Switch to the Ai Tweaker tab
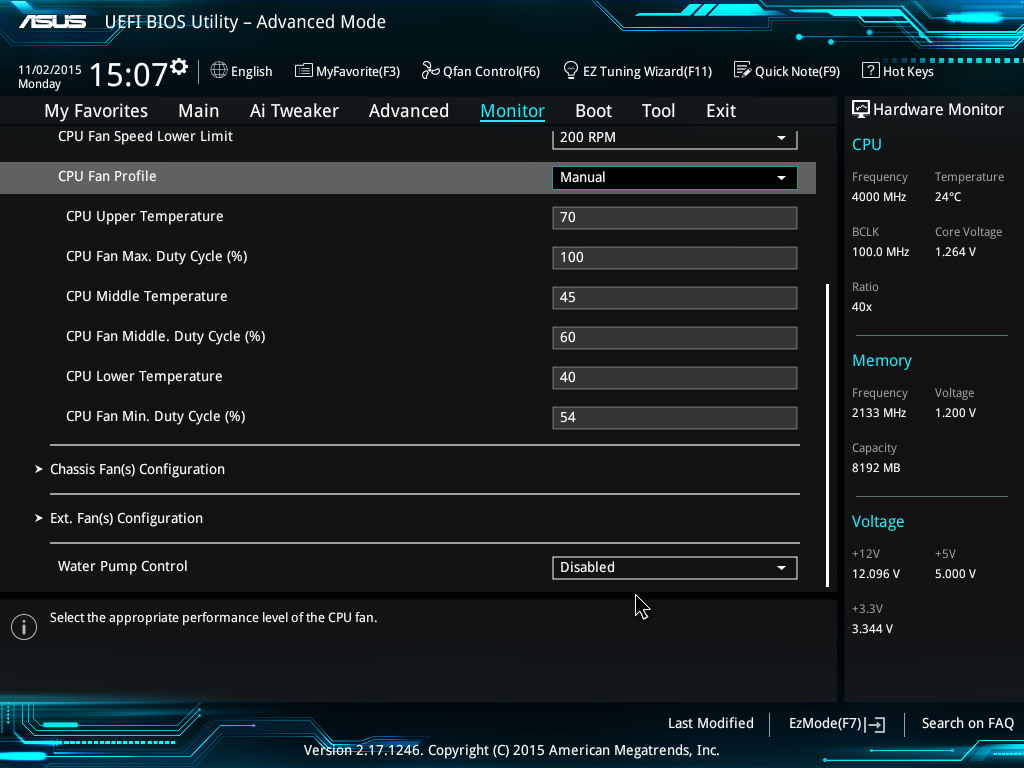 click(x=294, y=111)
